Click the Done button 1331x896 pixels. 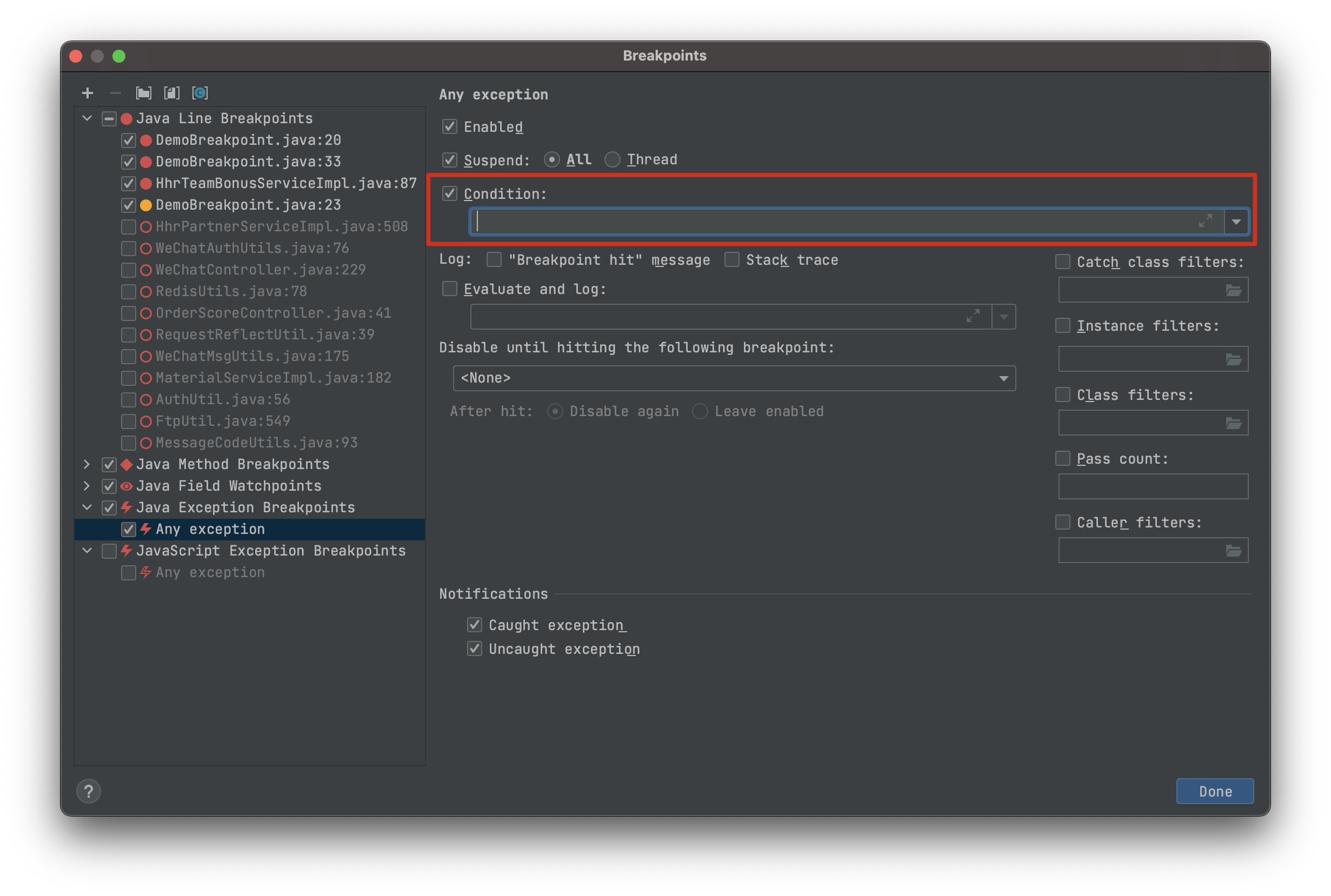1214,791
